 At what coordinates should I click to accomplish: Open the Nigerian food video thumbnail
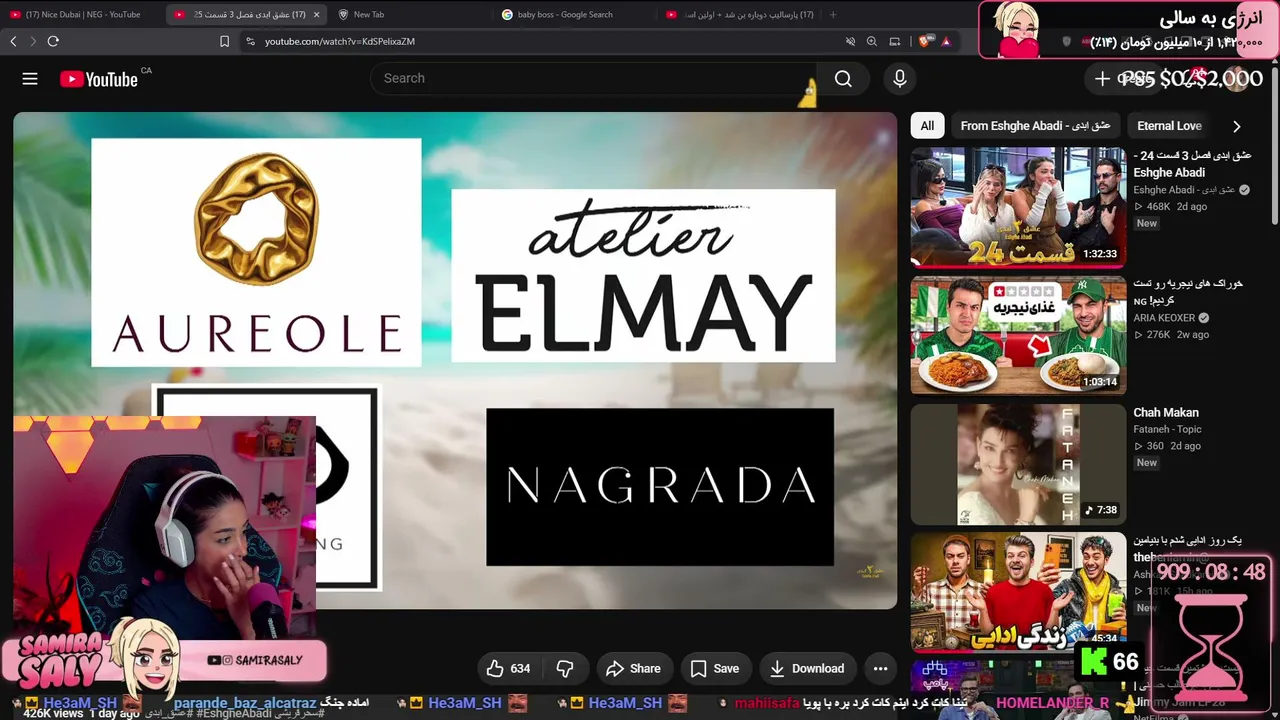[1018, 335]
